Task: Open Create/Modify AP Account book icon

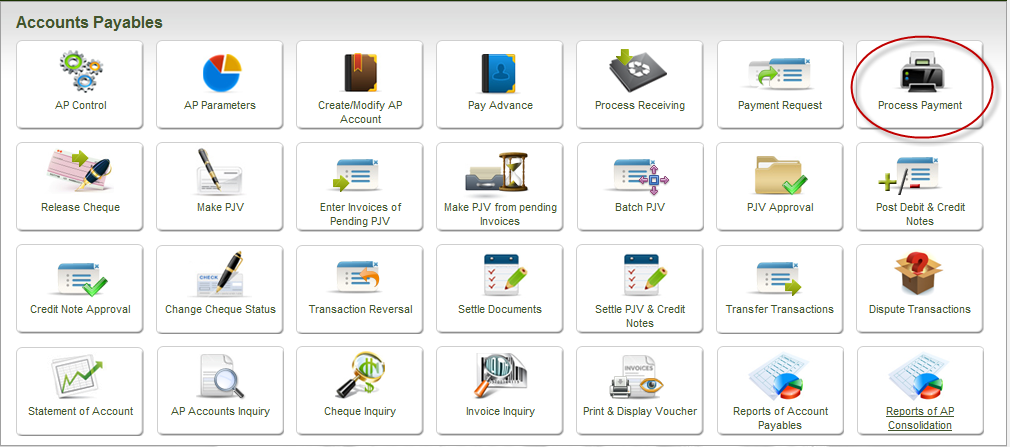Action: click(360, 71)
